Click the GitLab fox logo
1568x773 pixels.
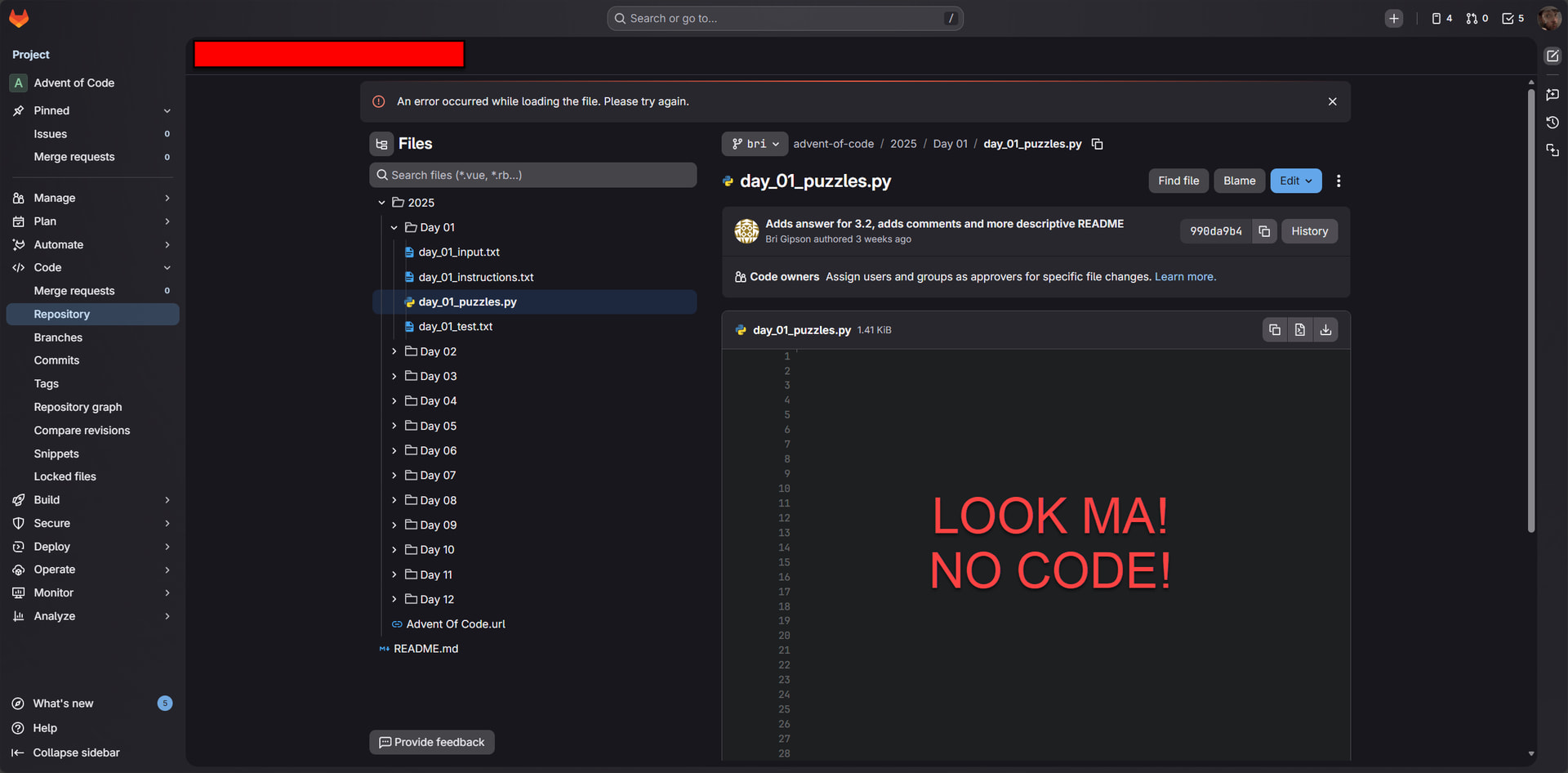point(19,18)
